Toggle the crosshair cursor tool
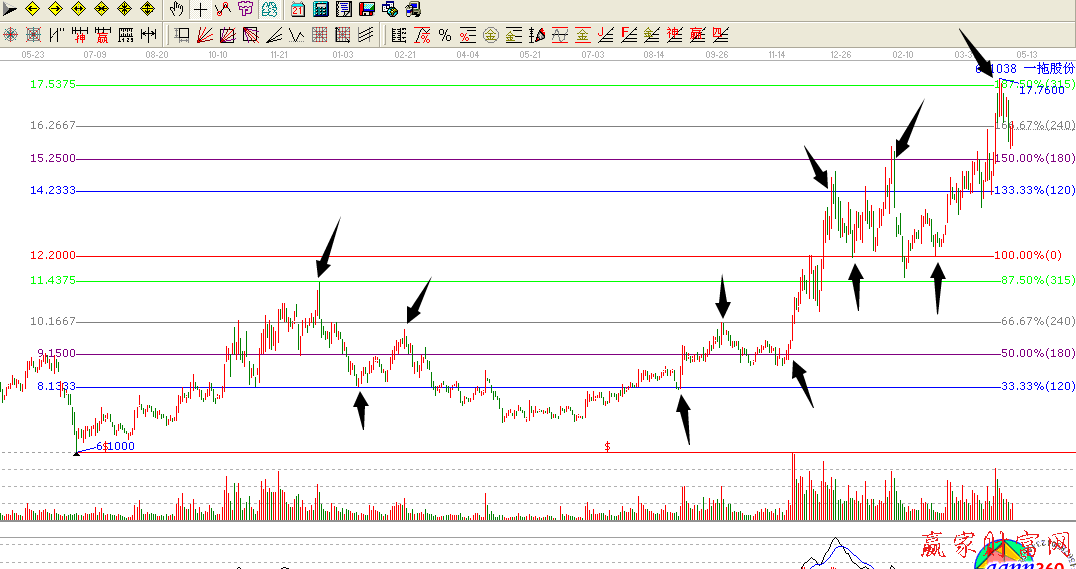This screenshot has height=569, width=1076. pos(200,10)
